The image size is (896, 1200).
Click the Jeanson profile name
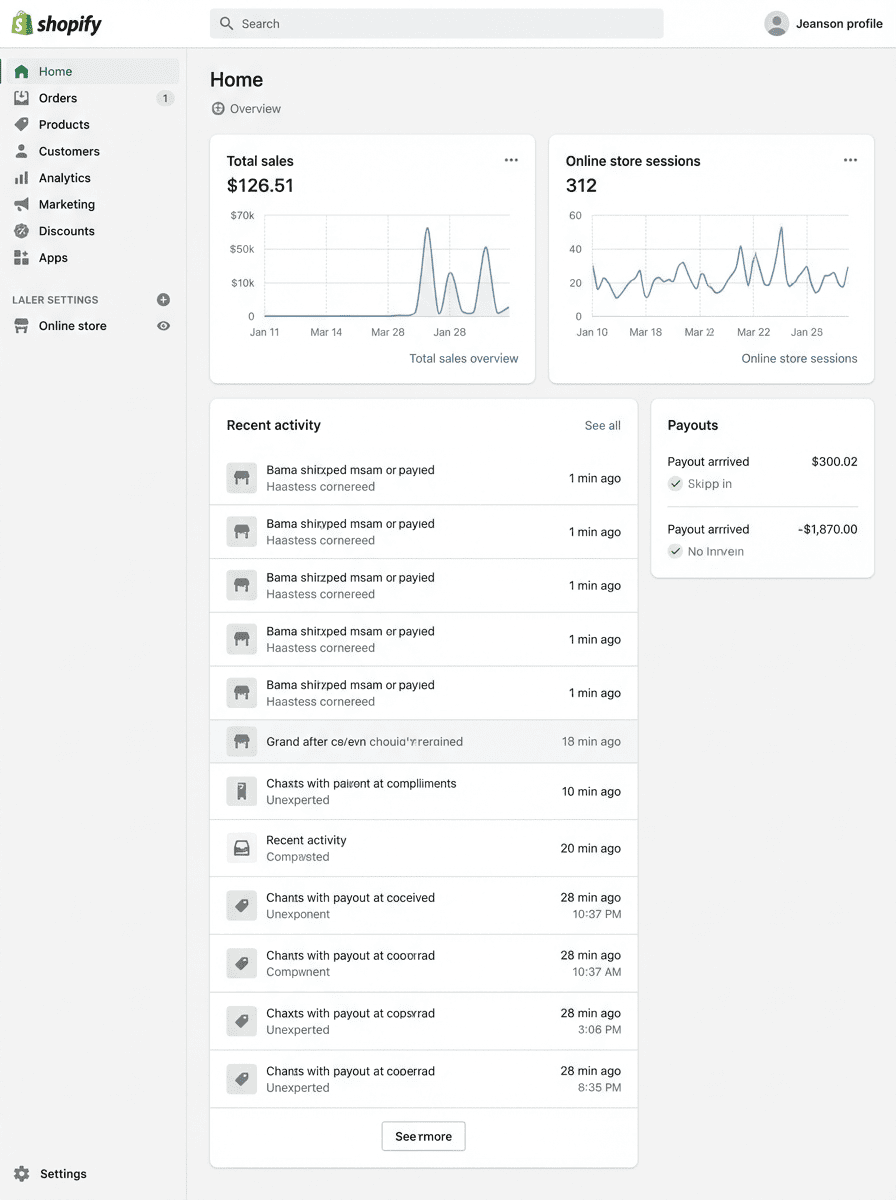coord(839,24)
